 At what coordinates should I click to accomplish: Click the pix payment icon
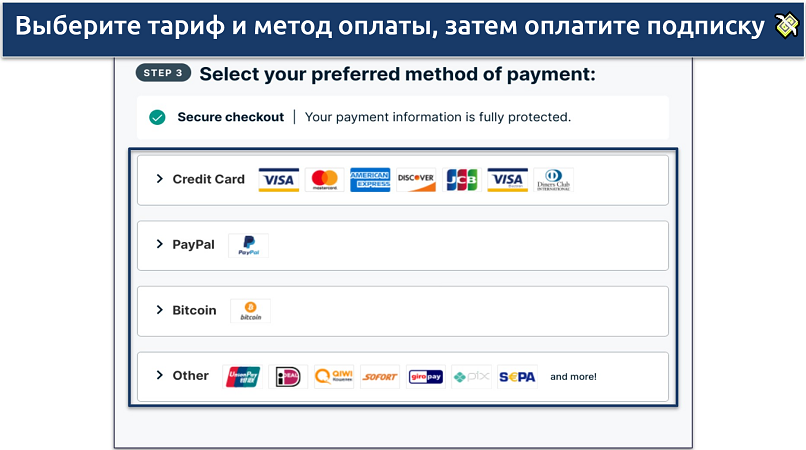pyautogui.click(x=471, y=376)
